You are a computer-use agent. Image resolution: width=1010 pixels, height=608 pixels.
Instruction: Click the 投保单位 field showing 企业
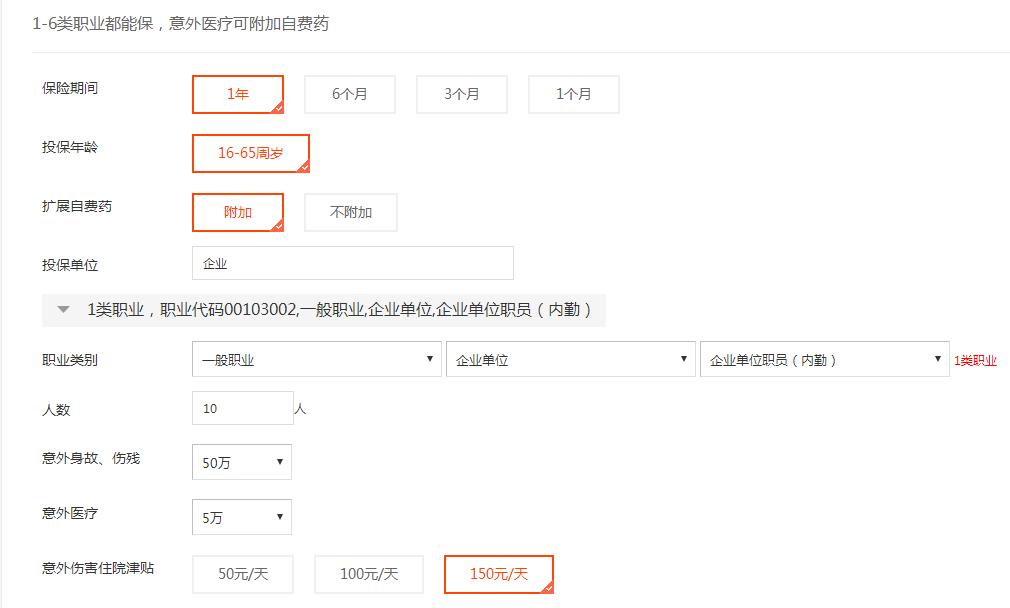coord(352,262)
